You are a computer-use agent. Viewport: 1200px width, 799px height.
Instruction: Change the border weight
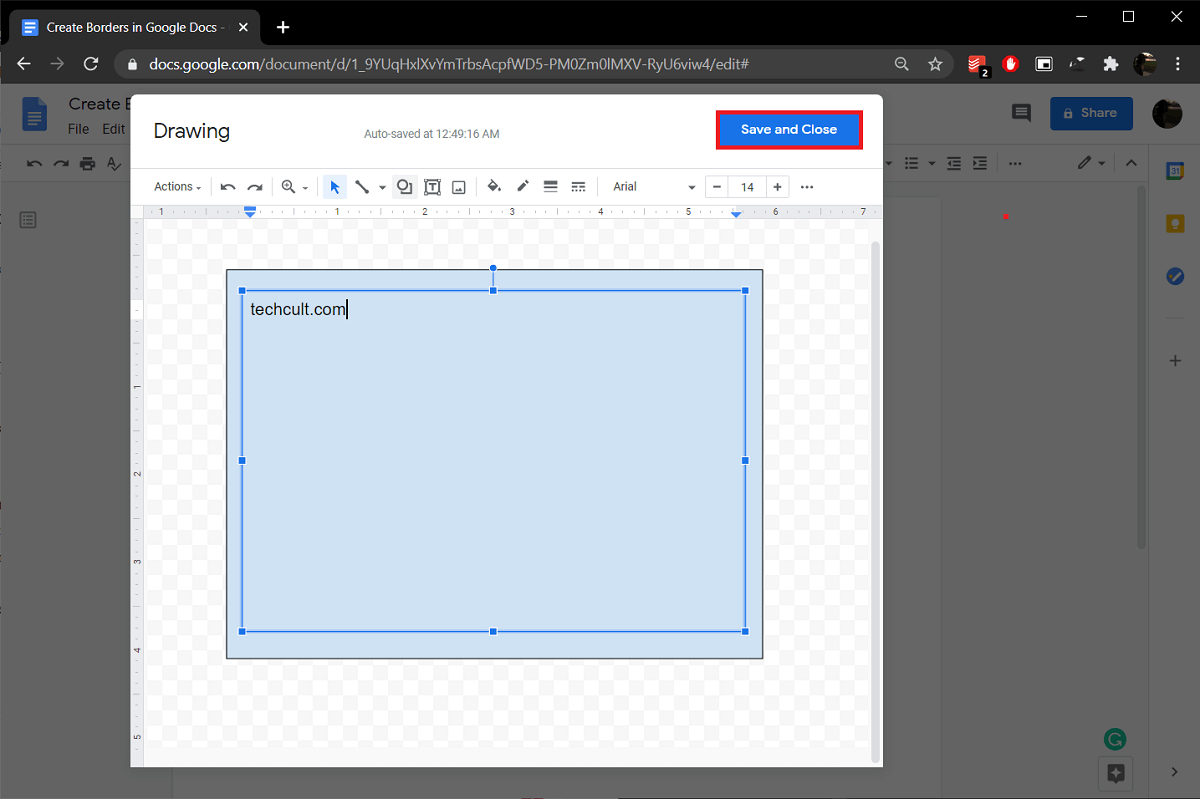(550, 187)
